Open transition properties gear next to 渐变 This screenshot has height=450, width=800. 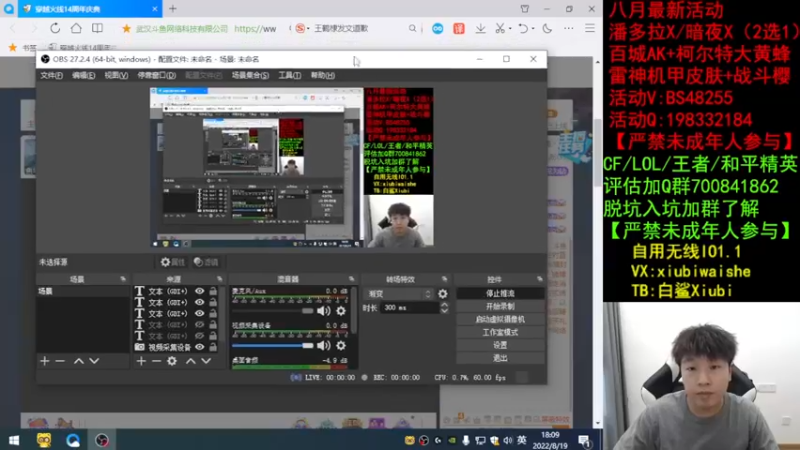[443, 294]
